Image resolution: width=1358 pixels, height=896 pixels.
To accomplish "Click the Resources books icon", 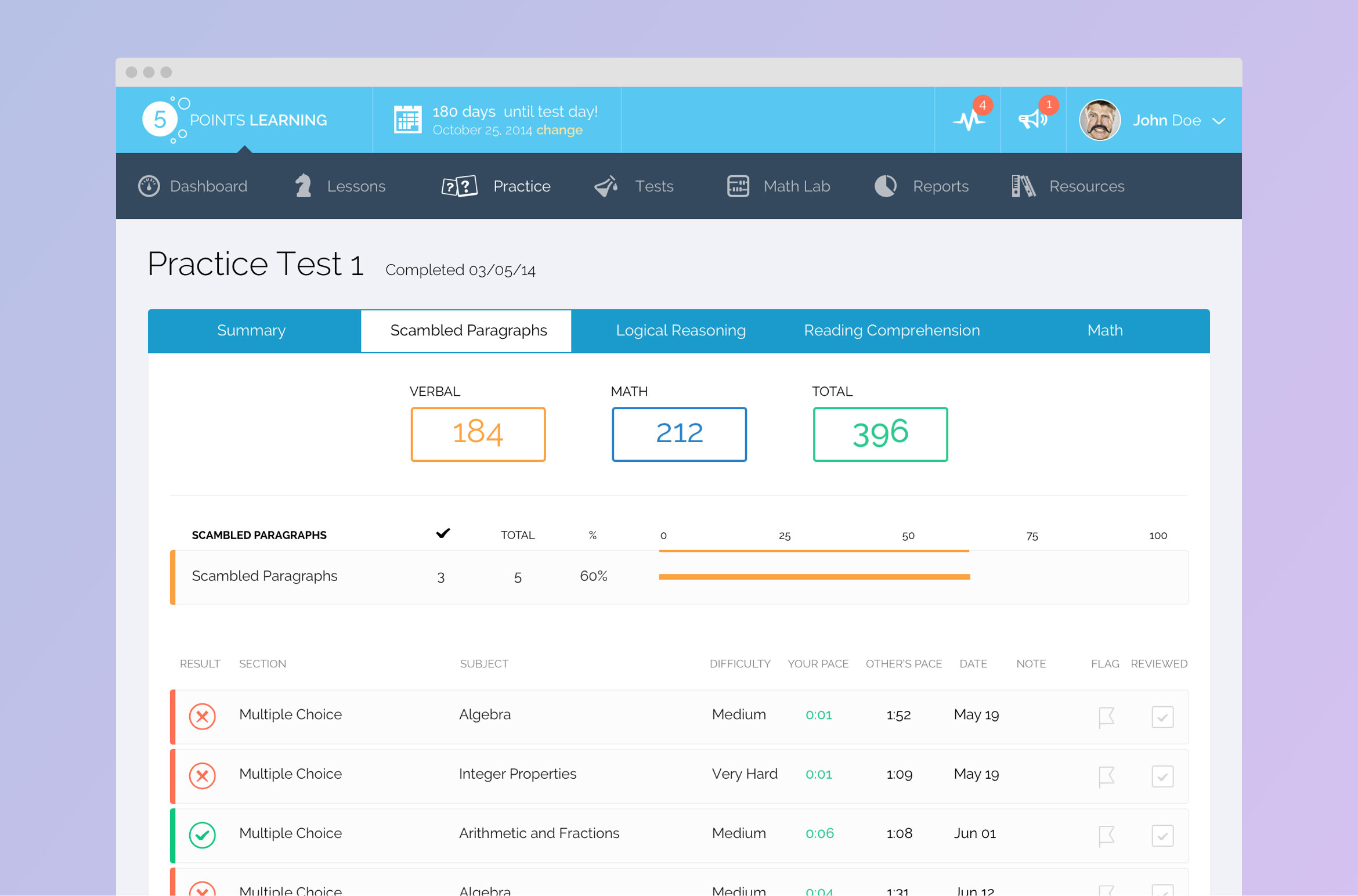I will 1023,186.
